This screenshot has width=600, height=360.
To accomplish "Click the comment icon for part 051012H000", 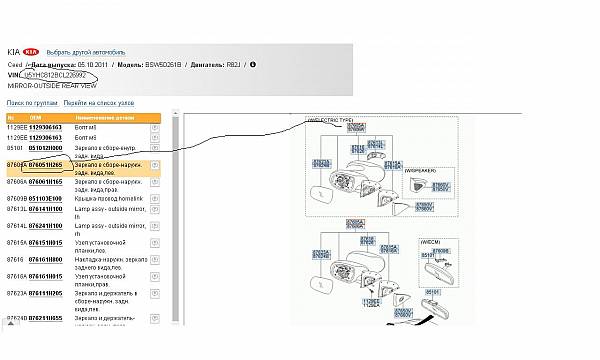I will point(155,148).
